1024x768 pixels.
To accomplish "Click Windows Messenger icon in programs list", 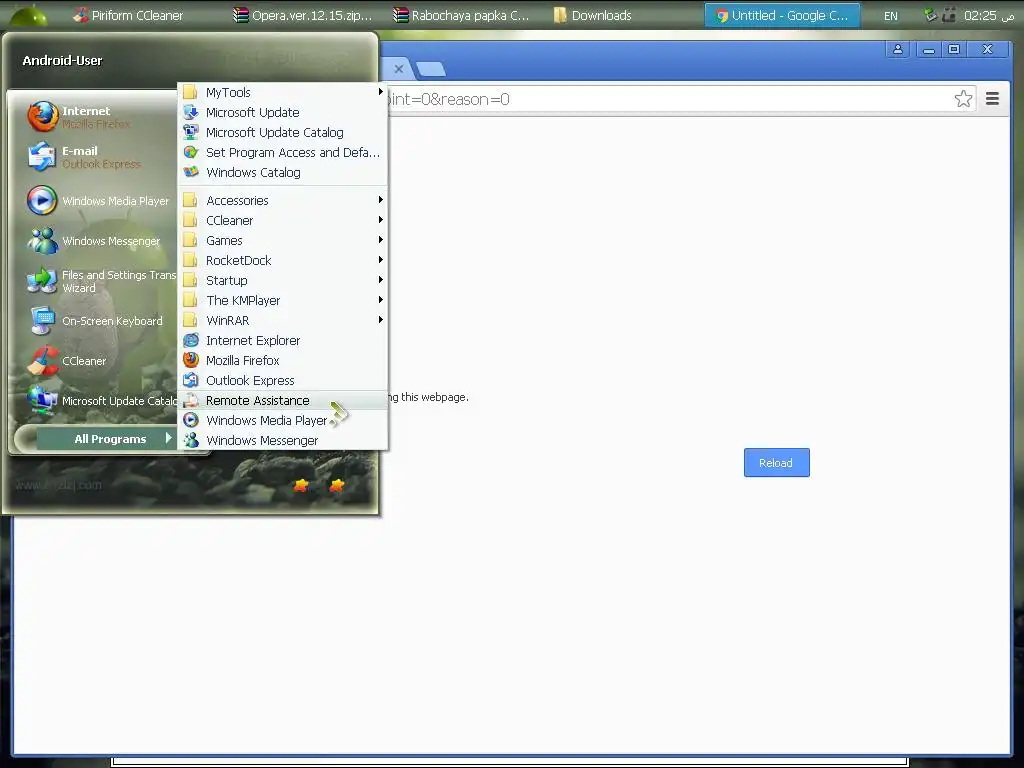I will click(191, 440).
